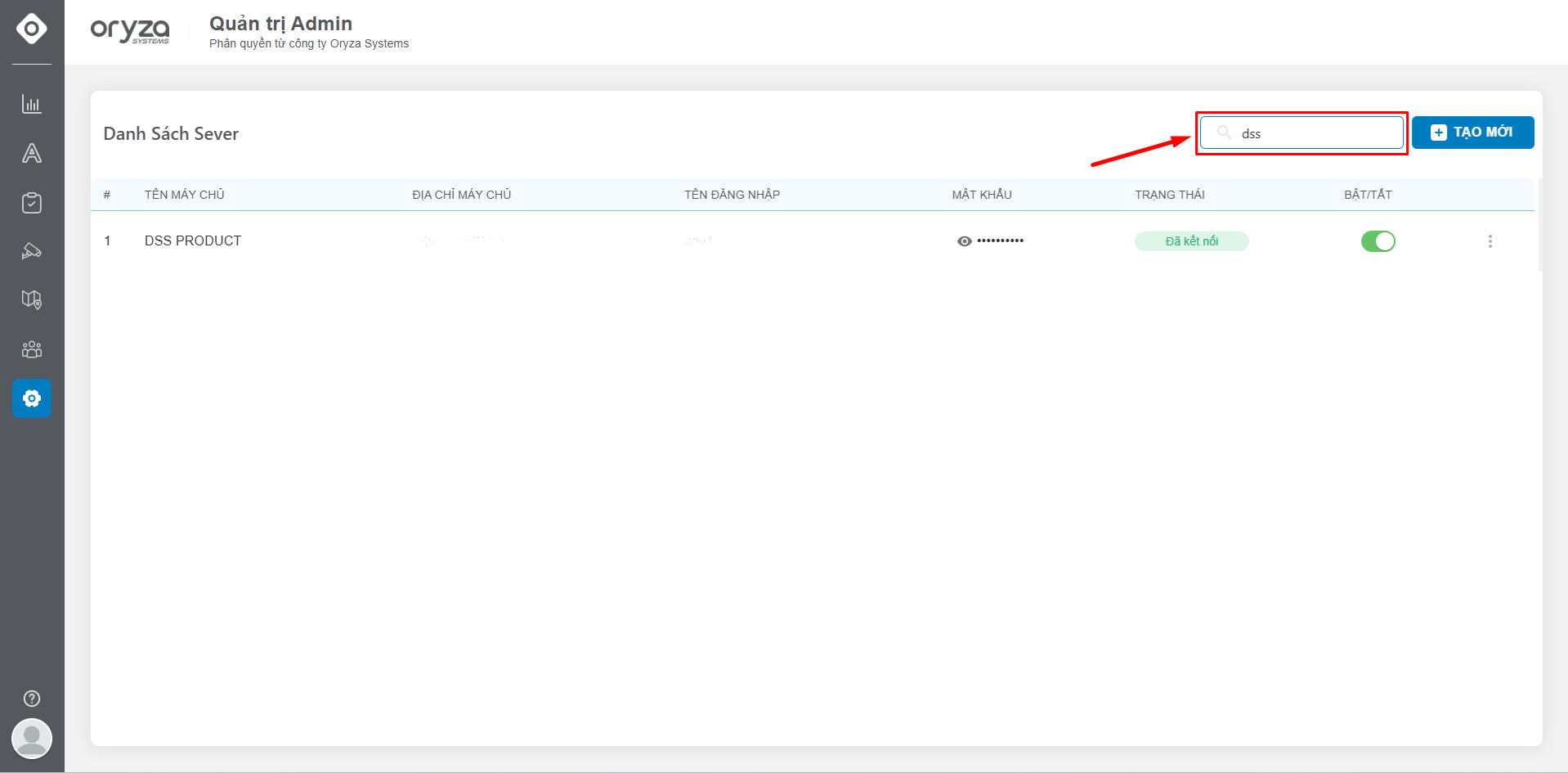Screen dimensions: 1568x773
Task: Click row number 1 cell
Action: point(107,240)
